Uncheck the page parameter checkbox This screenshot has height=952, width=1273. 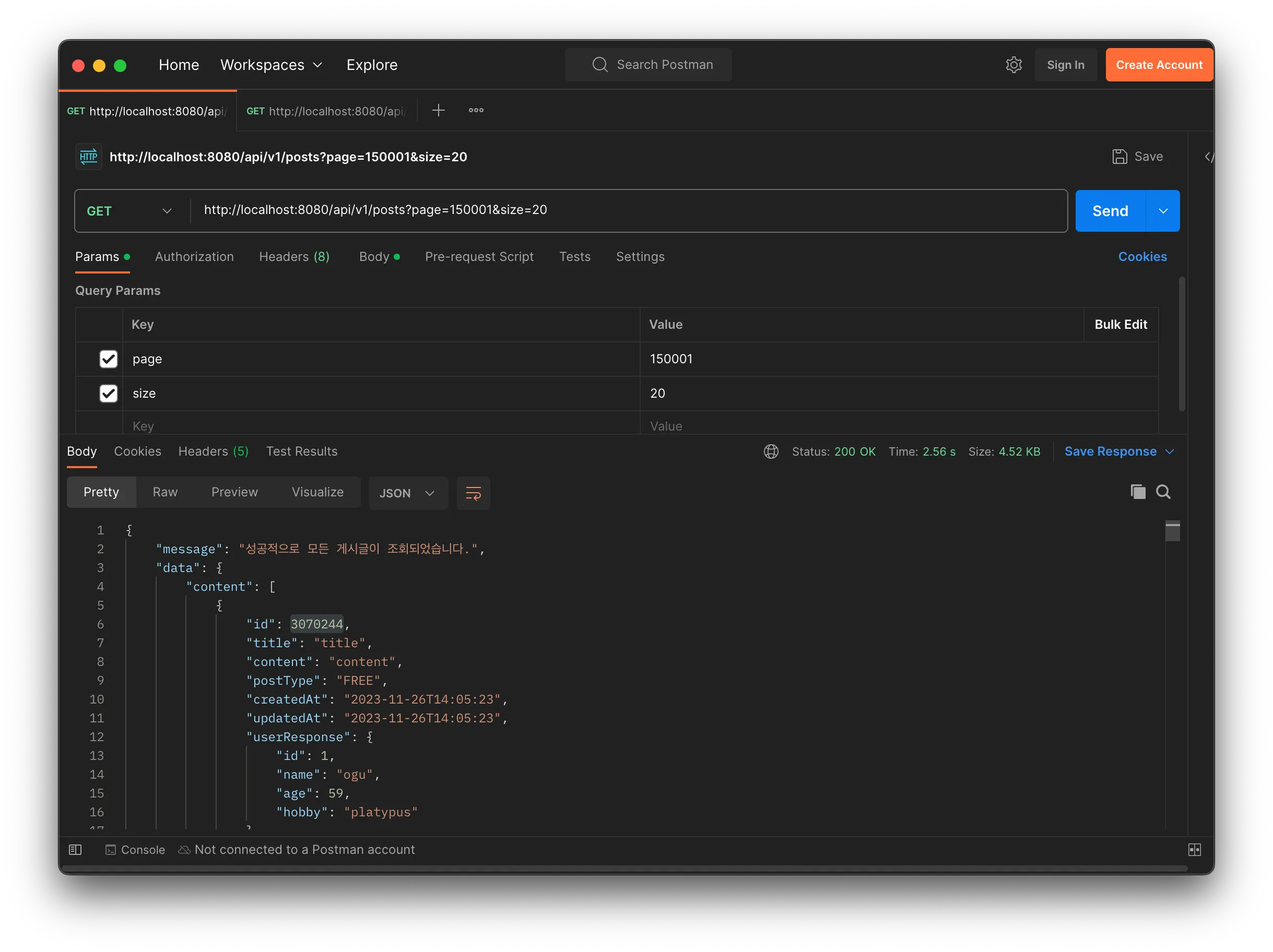click(108, 359)
